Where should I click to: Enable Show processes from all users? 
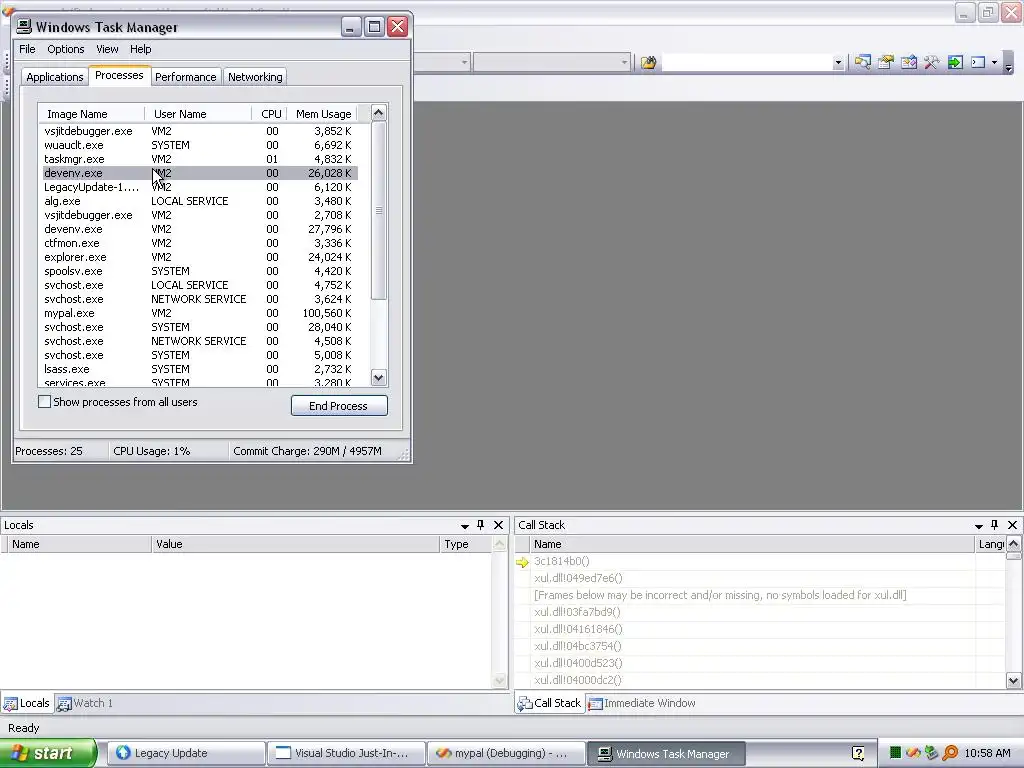(44, 402)
